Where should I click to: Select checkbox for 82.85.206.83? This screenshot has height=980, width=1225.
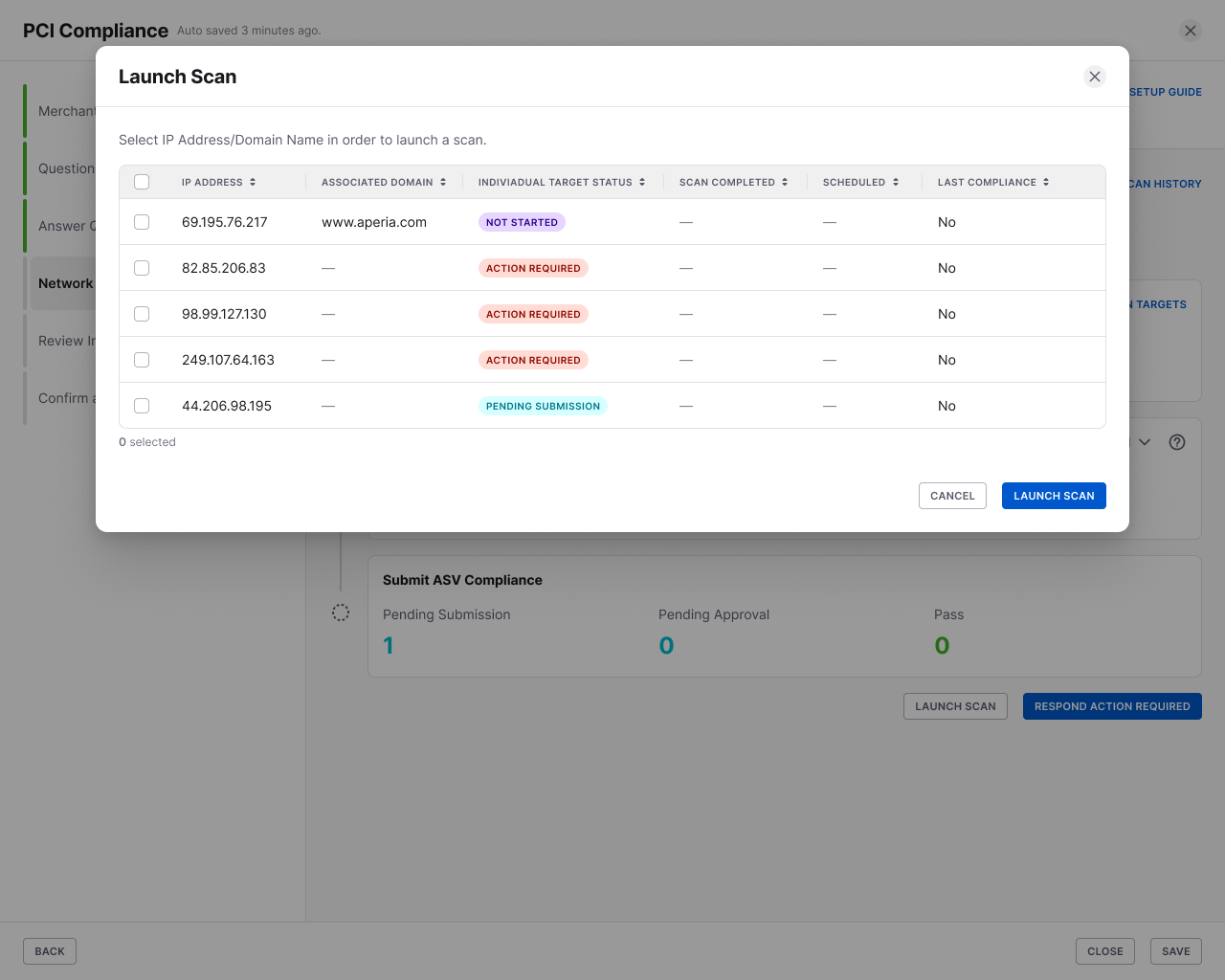click(142, 268)
